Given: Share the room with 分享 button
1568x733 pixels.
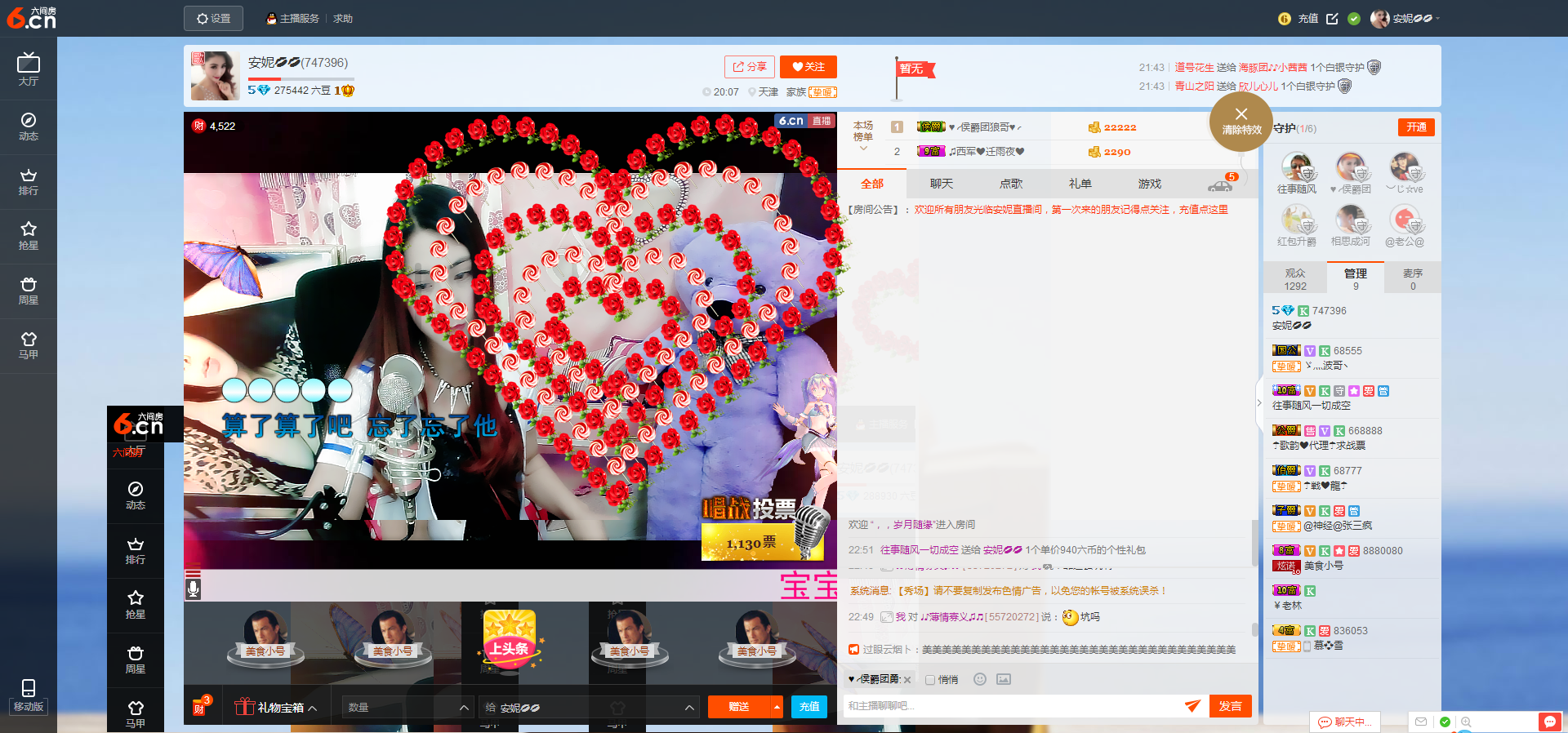Looking at the screenshot, I should coord(750,67).
